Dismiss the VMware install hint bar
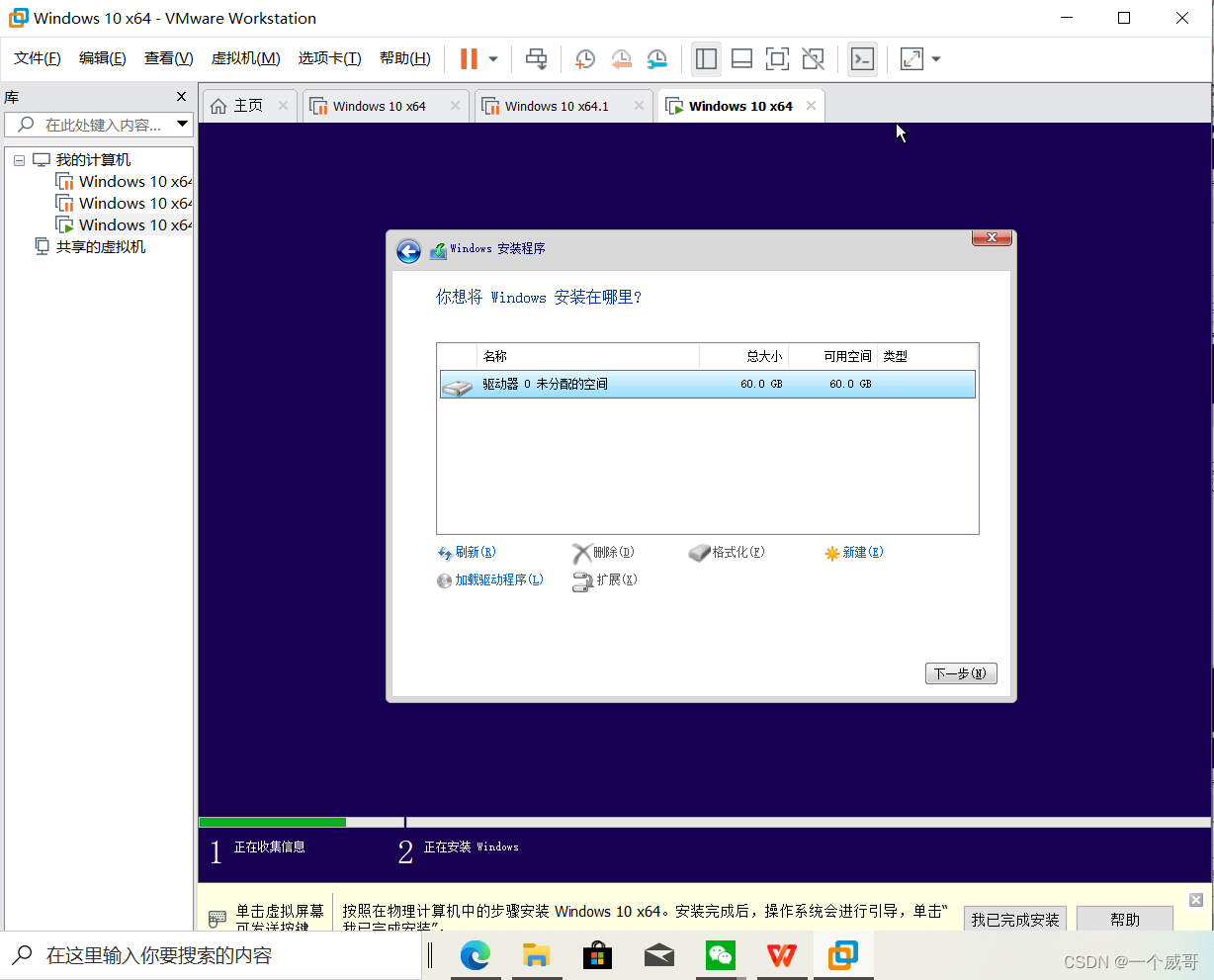Viewport: 1214px width, 980px height. pyautogui.click(x=1196, y=900)
